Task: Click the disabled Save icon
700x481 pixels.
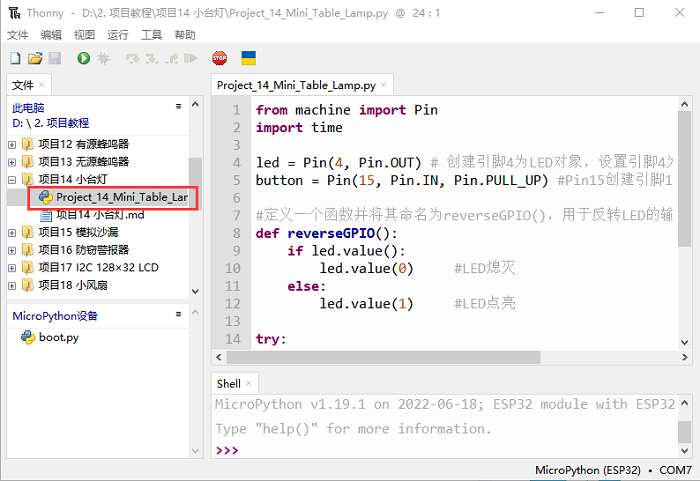Action: [55, 59]
